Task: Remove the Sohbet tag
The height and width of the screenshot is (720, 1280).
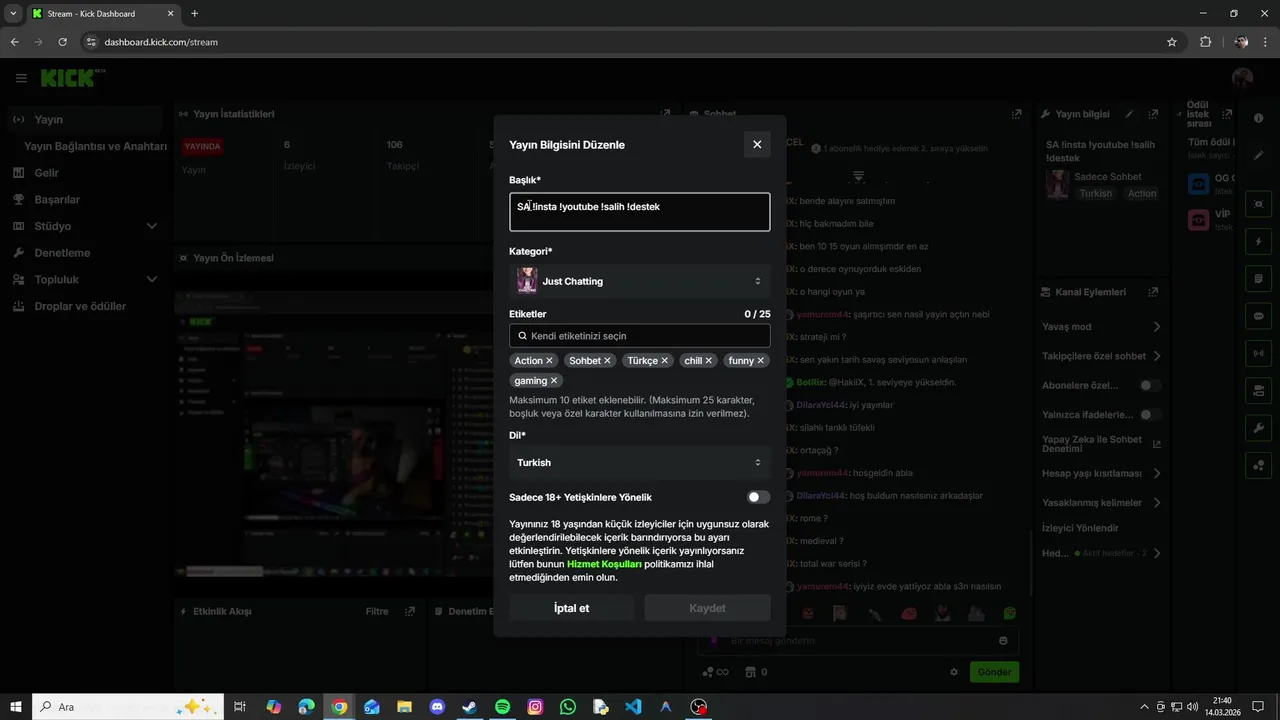Action: (x=607, y=361)
